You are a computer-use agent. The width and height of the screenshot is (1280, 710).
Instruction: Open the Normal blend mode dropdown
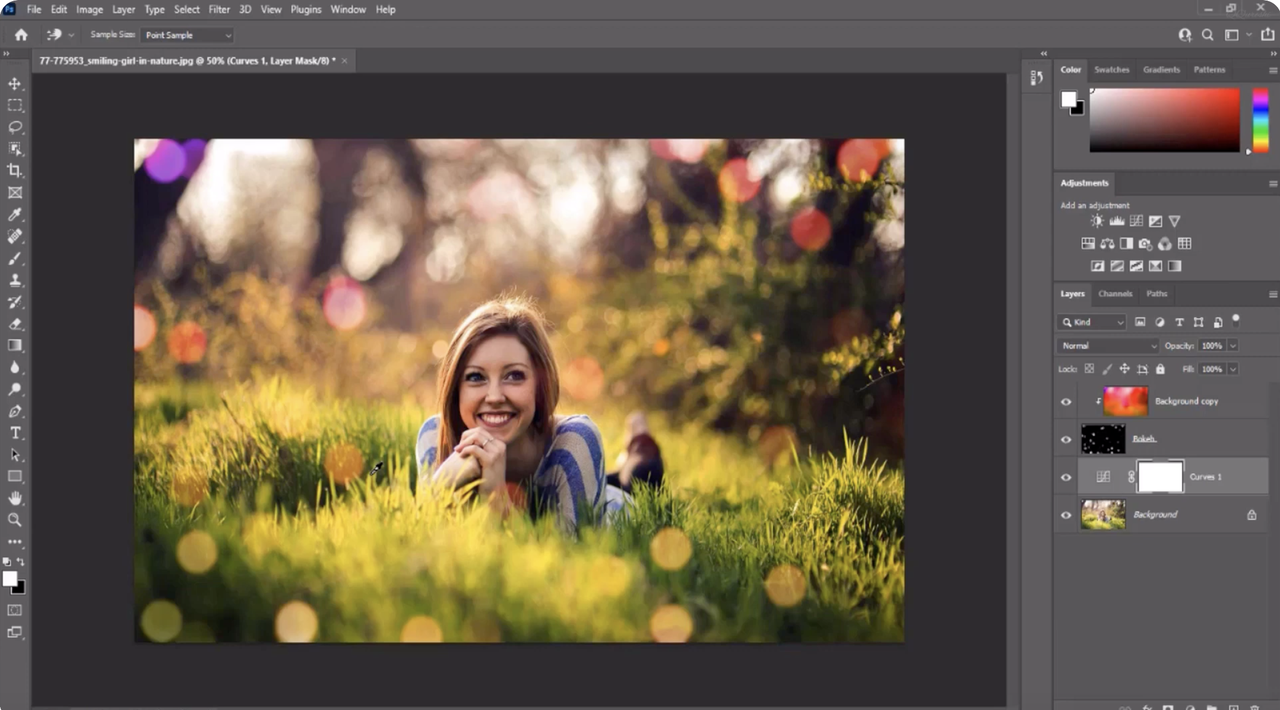tap(1108, 346)
